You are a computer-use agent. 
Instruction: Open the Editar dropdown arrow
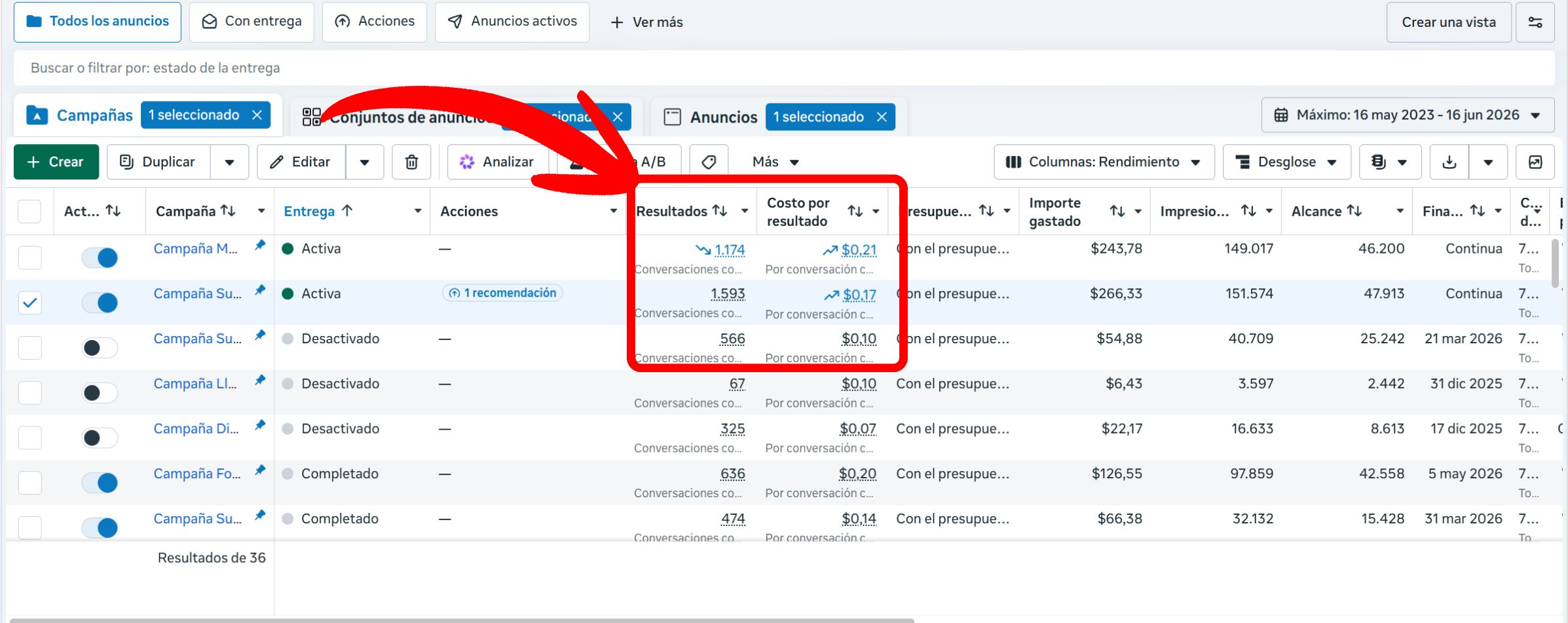(364, 162)
